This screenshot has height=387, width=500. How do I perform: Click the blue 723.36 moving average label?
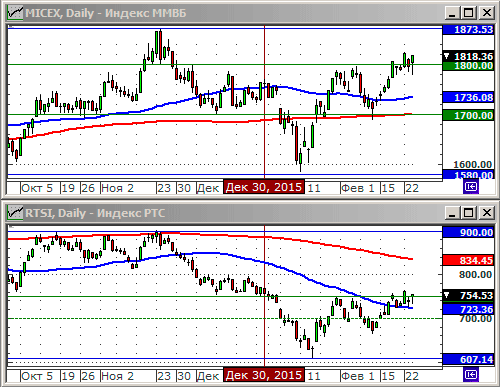[468, 309]
